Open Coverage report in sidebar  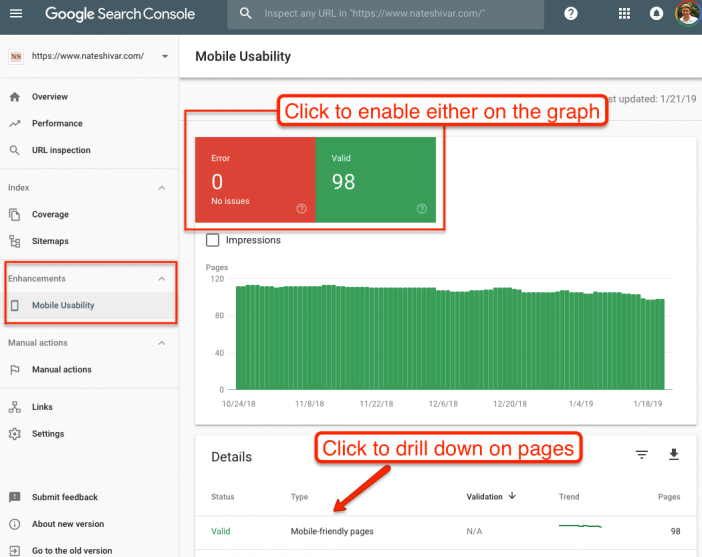89,214
